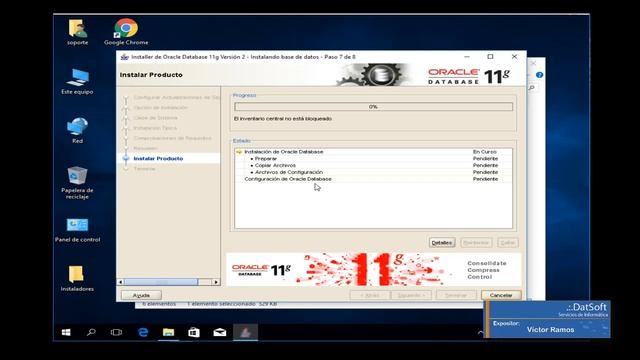
Task: Select Archivos de Configuración row
Action: click(x=373, y=172)
